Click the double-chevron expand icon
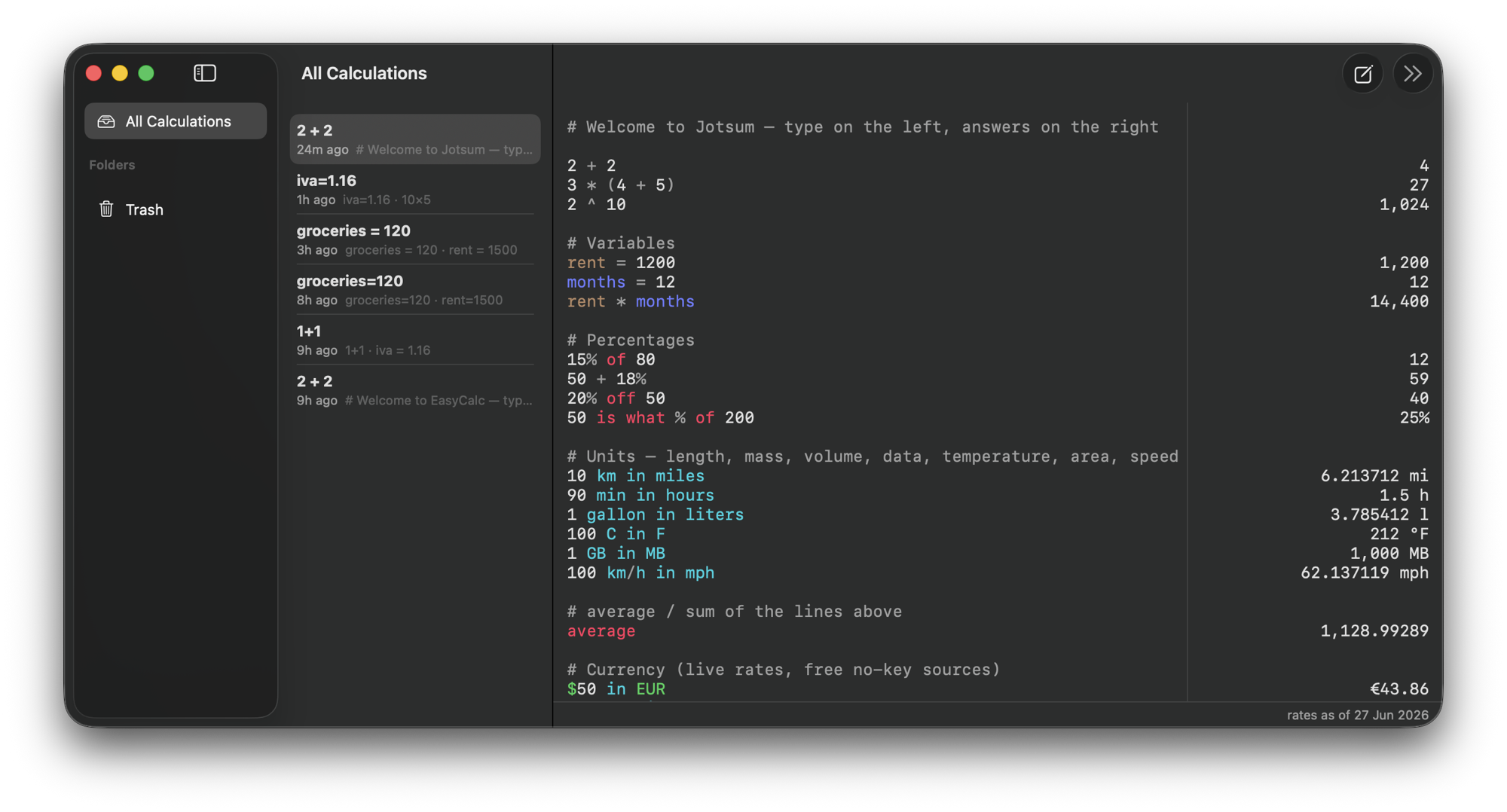Screen dimensions: 1507x812 tap(1413, 74)
